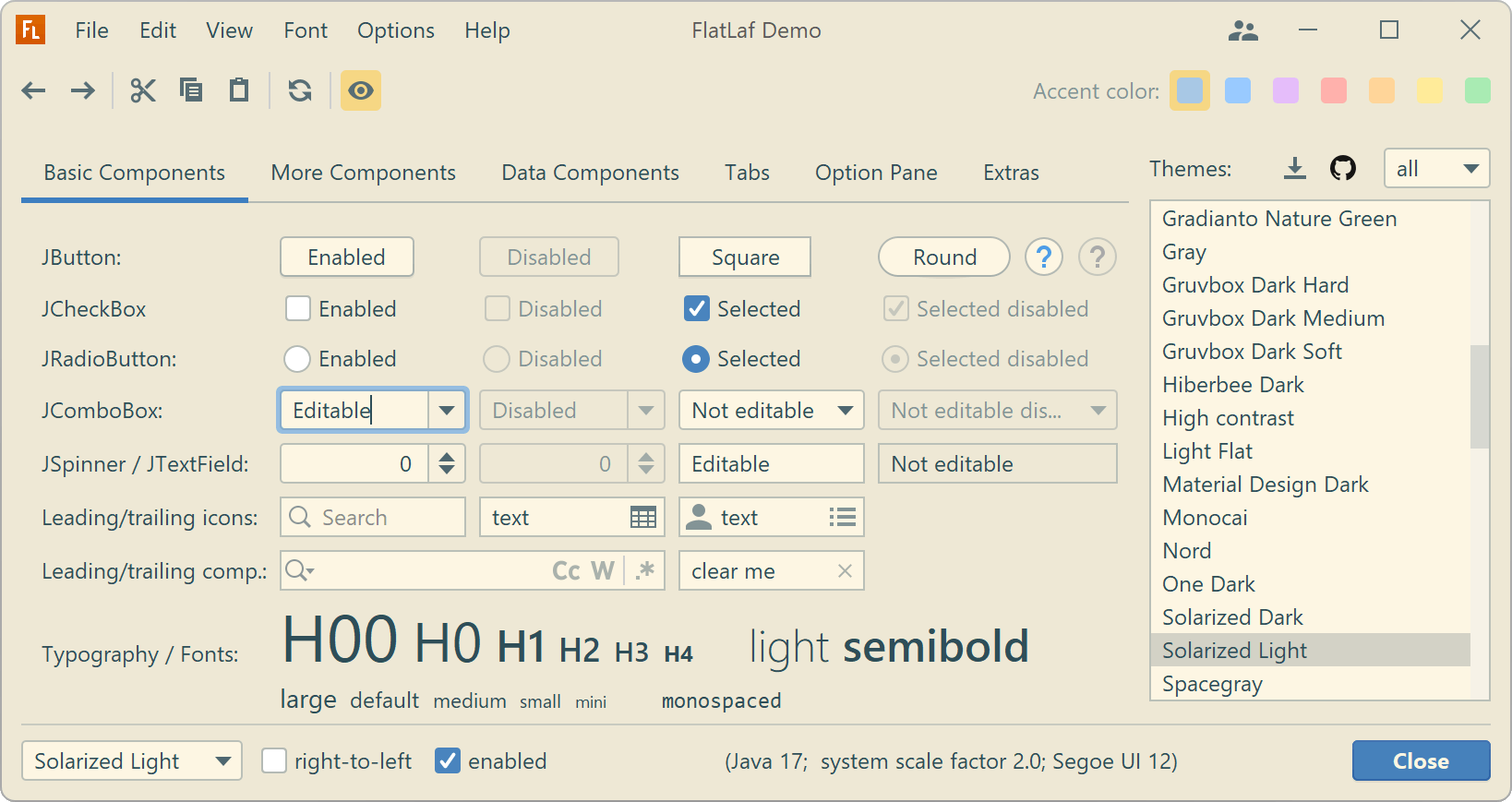Open the Not editable combo box
Image resolution: width=1512 pixels, height=802 pixels.
click(x=771, y=411)
